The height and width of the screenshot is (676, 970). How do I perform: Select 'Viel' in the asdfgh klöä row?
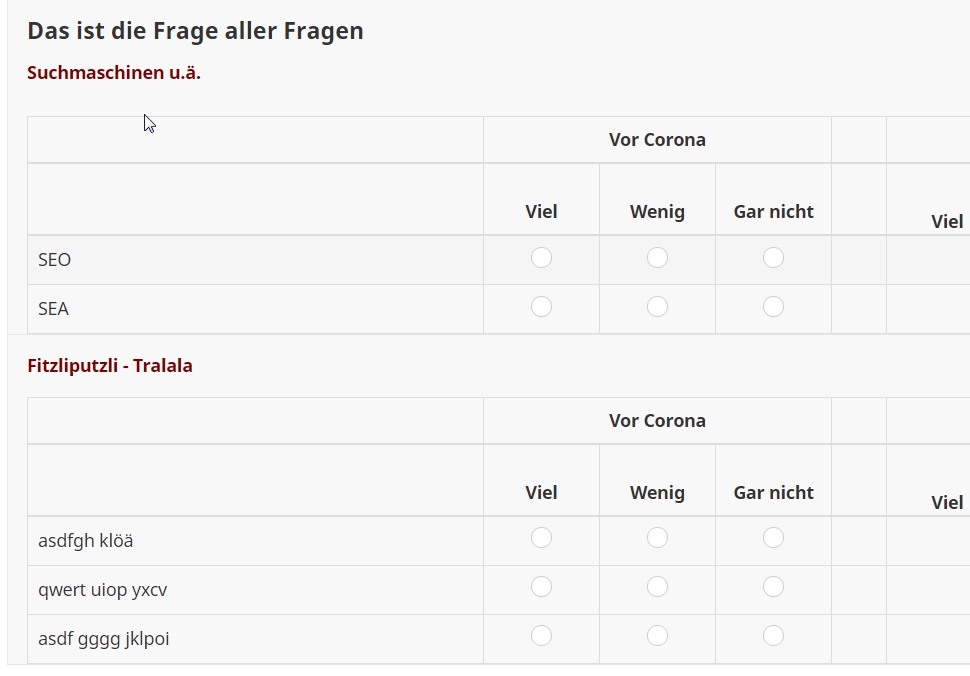[541, 538]
